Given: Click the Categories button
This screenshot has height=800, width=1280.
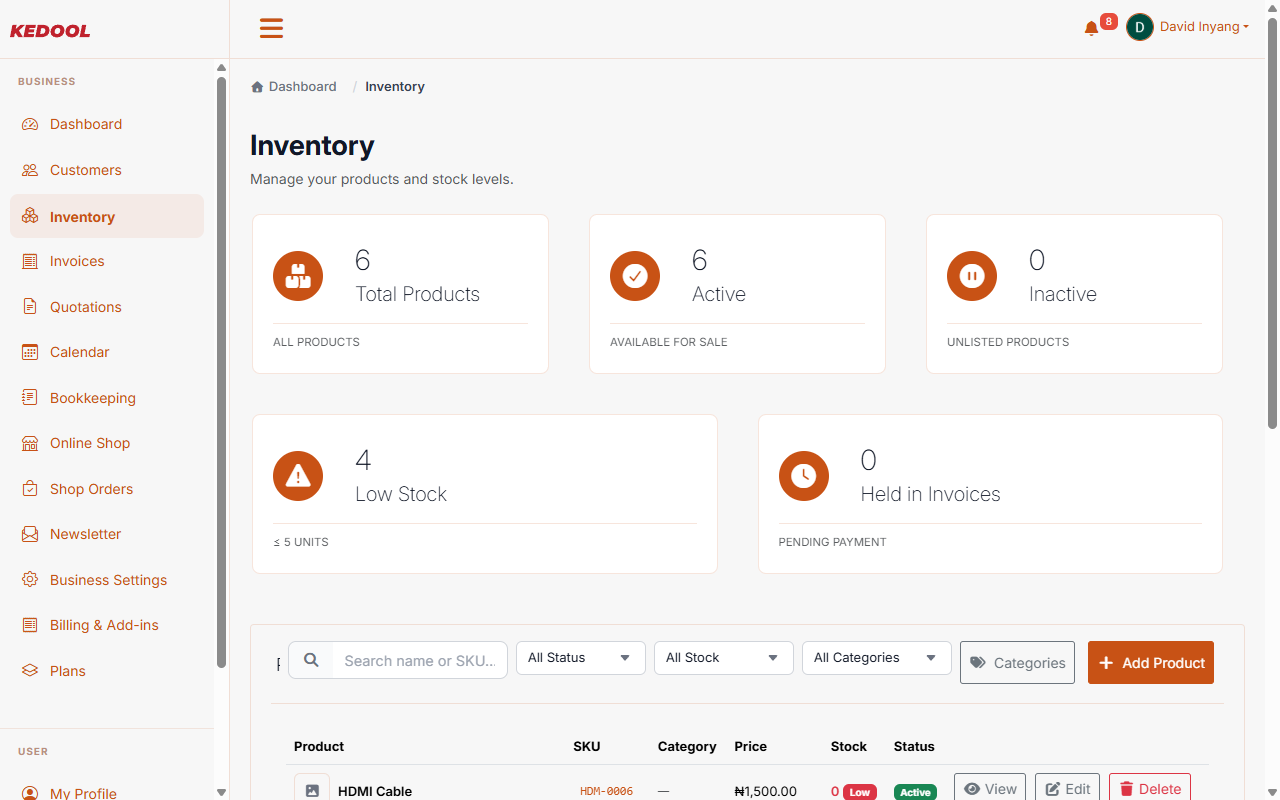Looking at the screenshot, I should (x=1017, y=662).
